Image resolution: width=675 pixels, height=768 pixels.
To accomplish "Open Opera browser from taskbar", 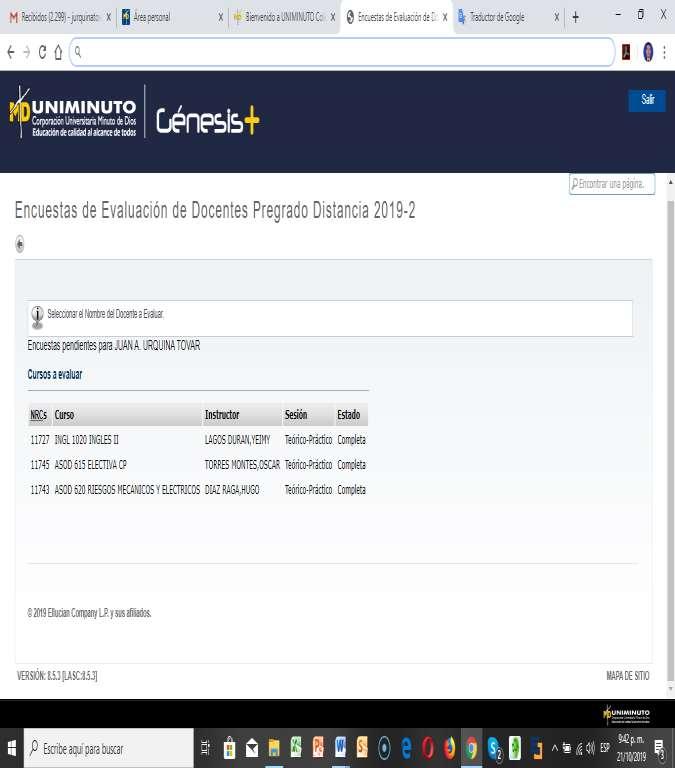I will pos(428,748).
